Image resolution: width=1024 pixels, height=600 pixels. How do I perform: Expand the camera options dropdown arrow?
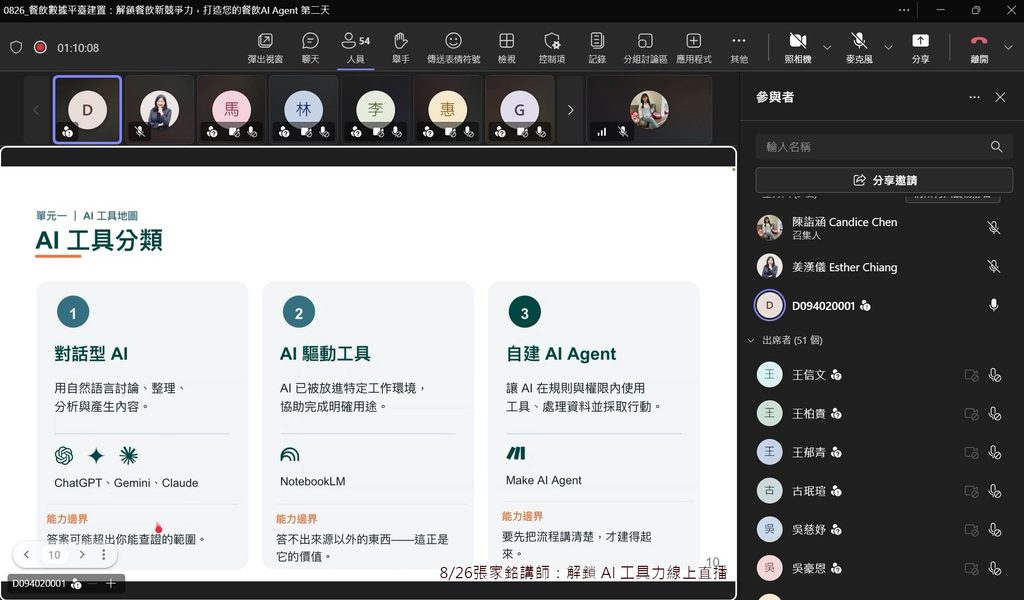827,48
